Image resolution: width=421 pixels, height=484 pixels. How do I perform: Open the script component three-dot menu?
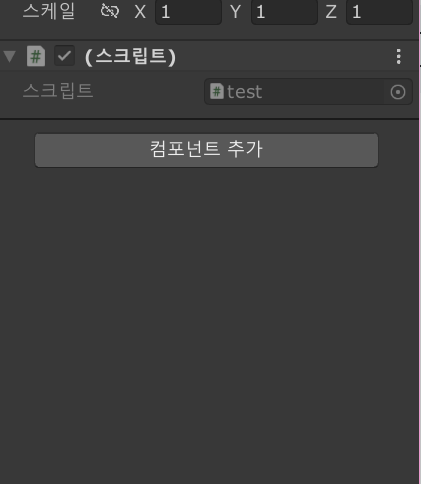[398, 56]
